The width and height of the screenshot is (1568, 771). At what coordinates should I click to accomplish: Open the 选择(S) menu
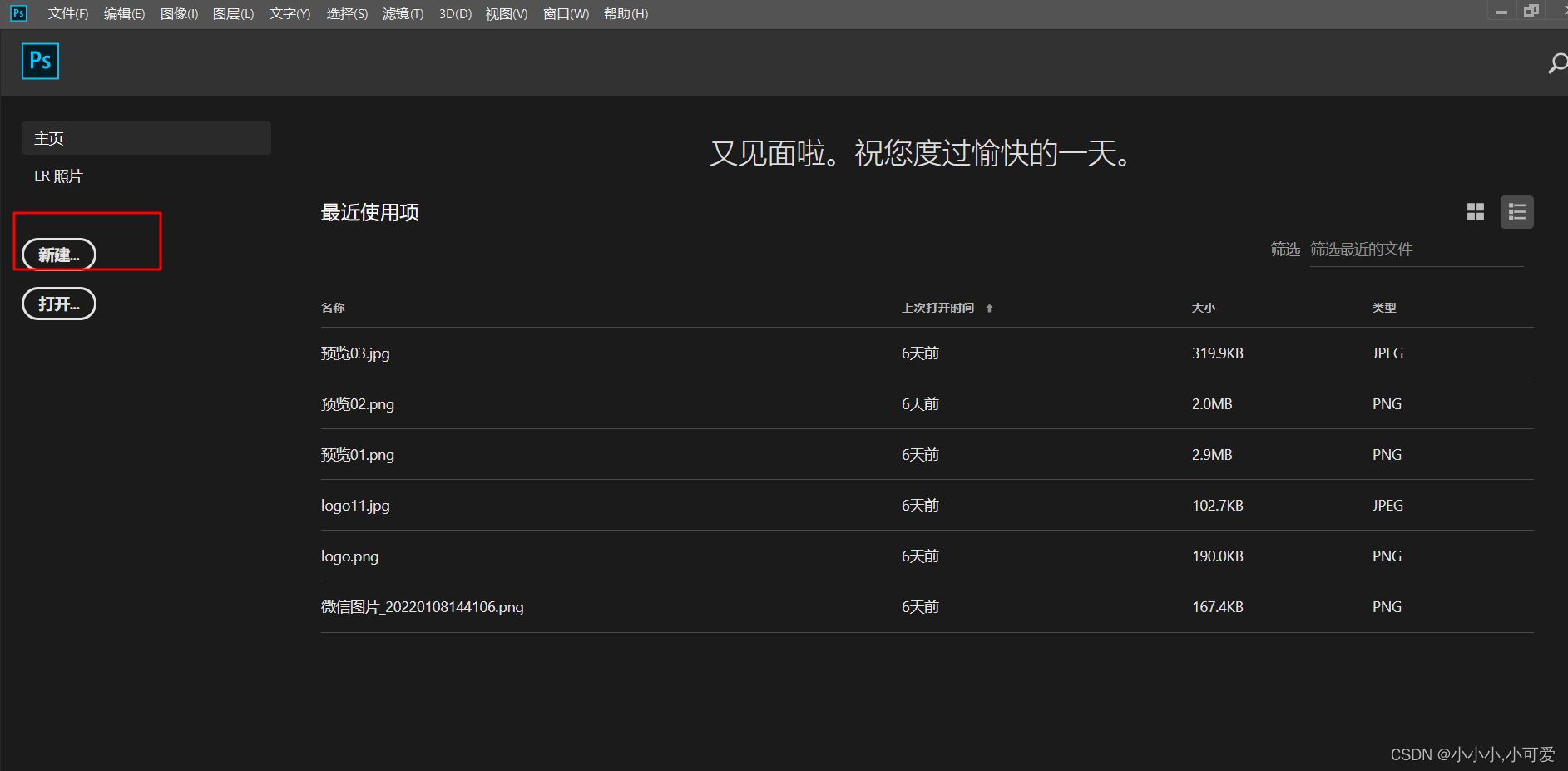click(x=347, y=14)
